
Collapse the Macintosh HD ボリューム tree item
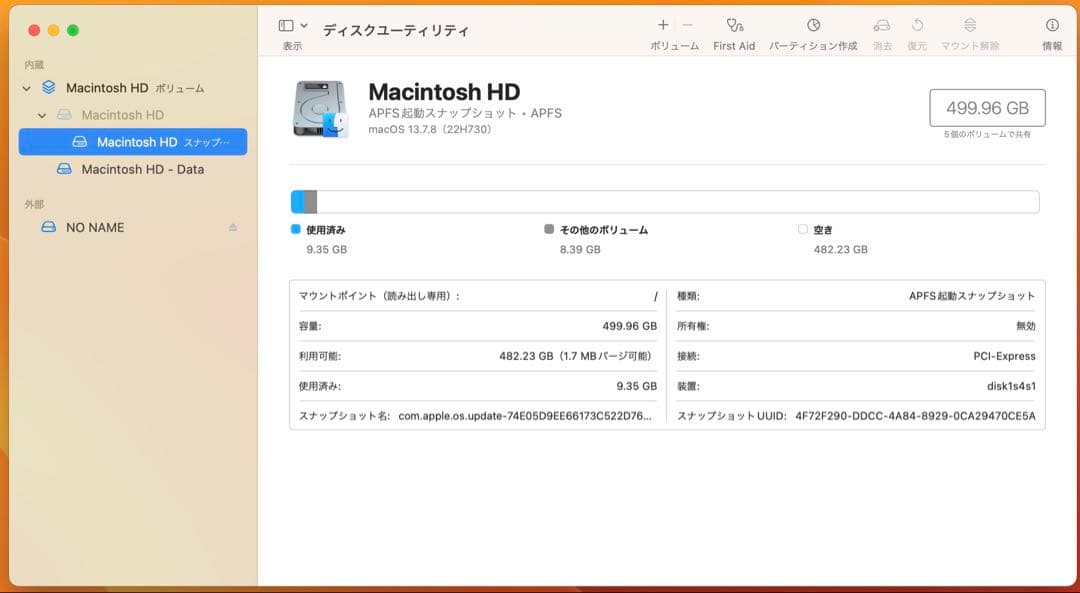click(x=26, y=88)
